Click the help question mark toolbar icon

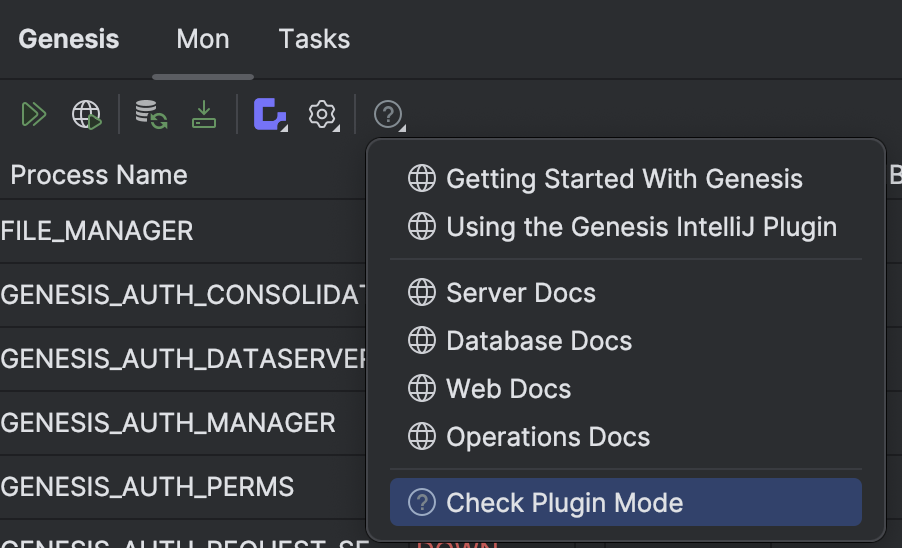[389, 114]
